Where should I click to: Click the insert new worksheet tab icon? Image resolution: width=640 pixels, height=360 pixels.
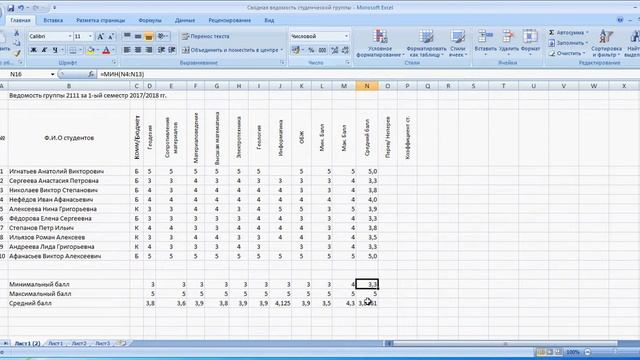121,343
